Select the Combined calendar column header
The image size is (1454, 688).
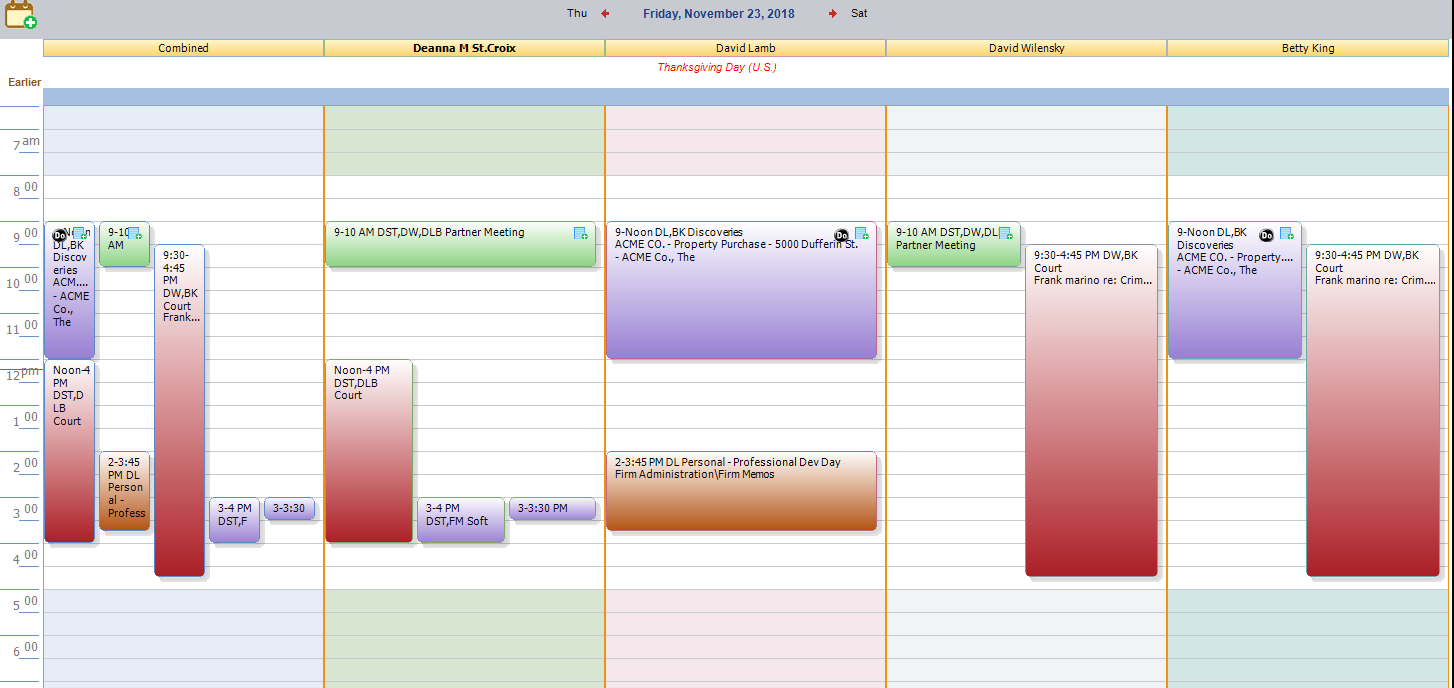pyautogui.click(x=183, y=48)
